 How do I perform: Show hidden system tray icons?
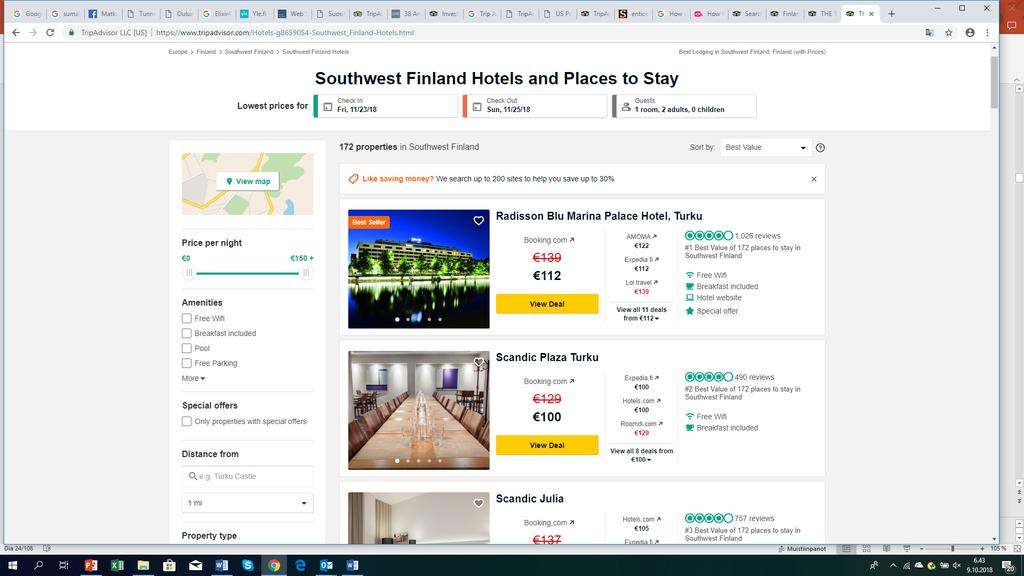pyautogui.click(x=893, y=566)
